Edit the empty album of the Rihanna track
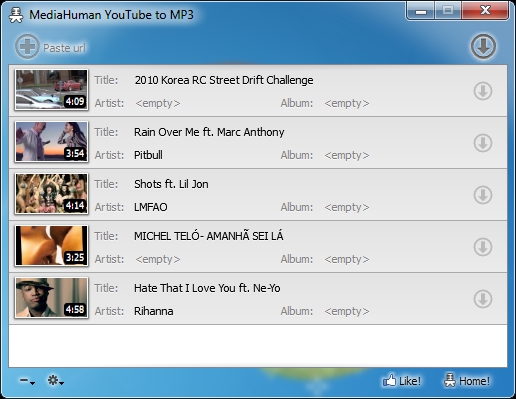Image resolution: width=516 pixels, height=399 pixels. pyautogui.click(x=347, y=311)
